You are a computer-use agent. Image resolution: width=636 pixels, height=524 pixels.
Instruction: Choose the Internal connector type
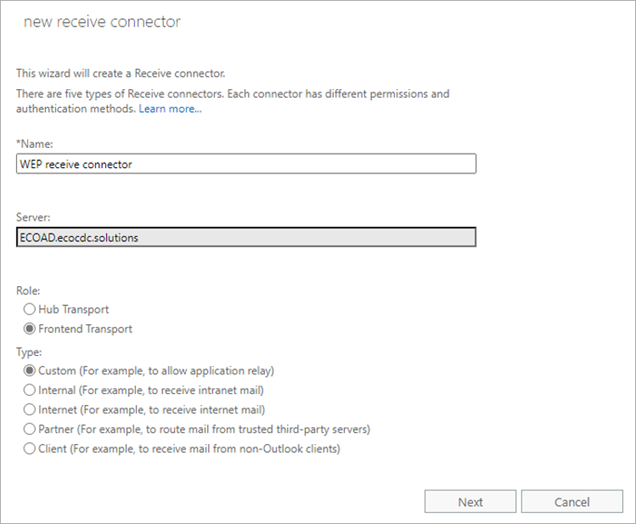click(x=30, y=390)
